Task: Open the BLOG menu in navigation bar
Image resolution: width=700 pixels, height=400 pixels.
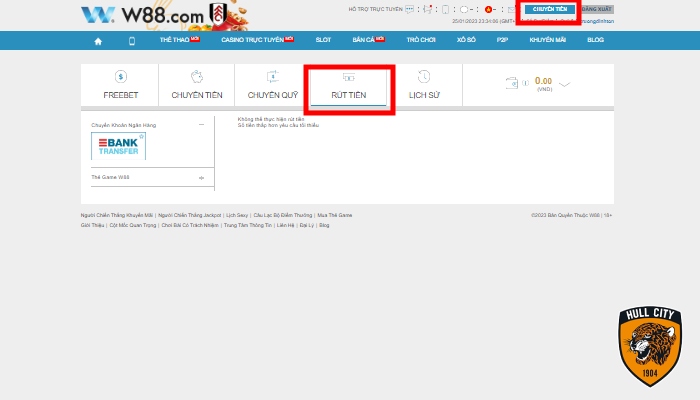Action: [595, 40]
